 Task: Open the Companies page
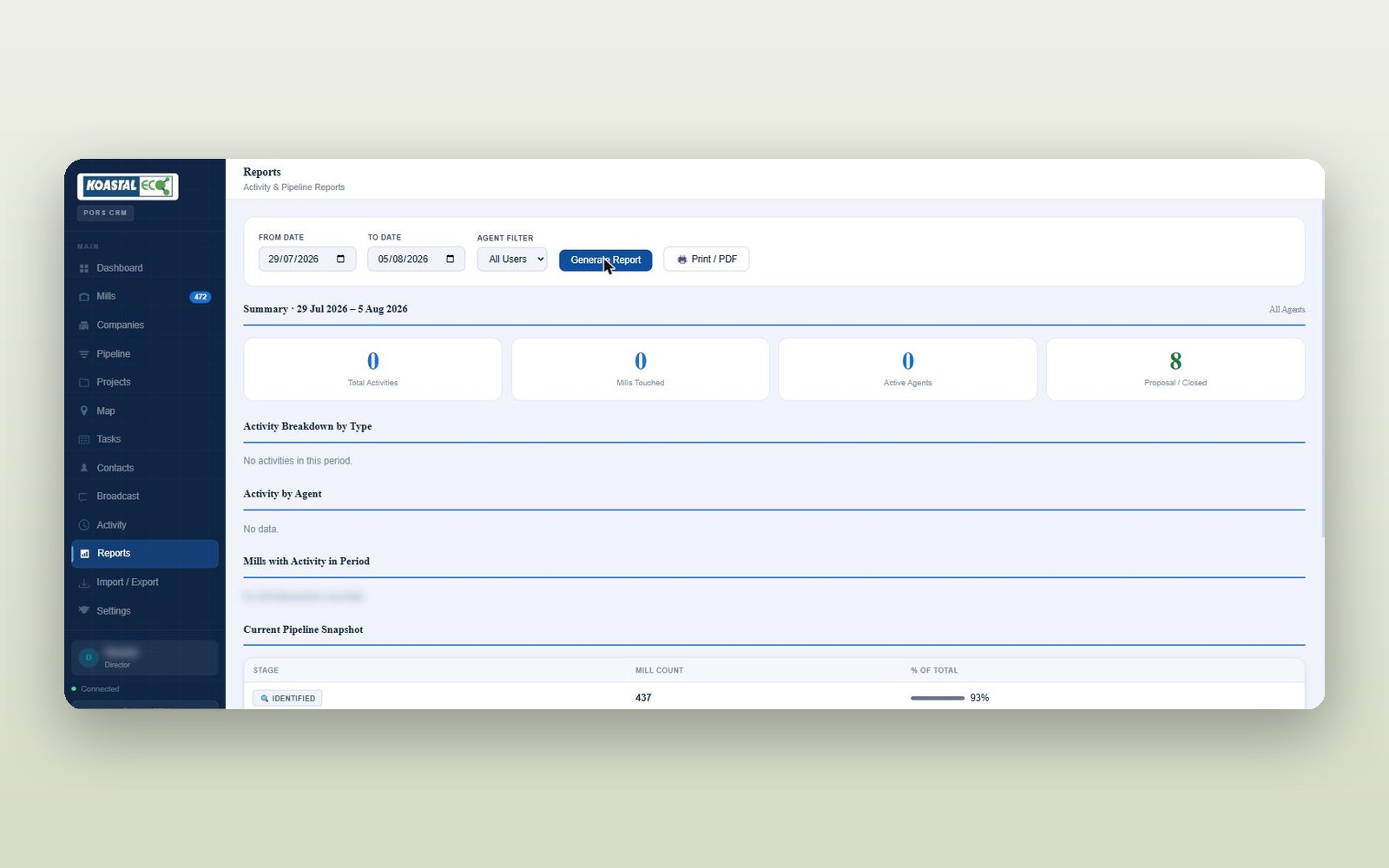(145, 325)
